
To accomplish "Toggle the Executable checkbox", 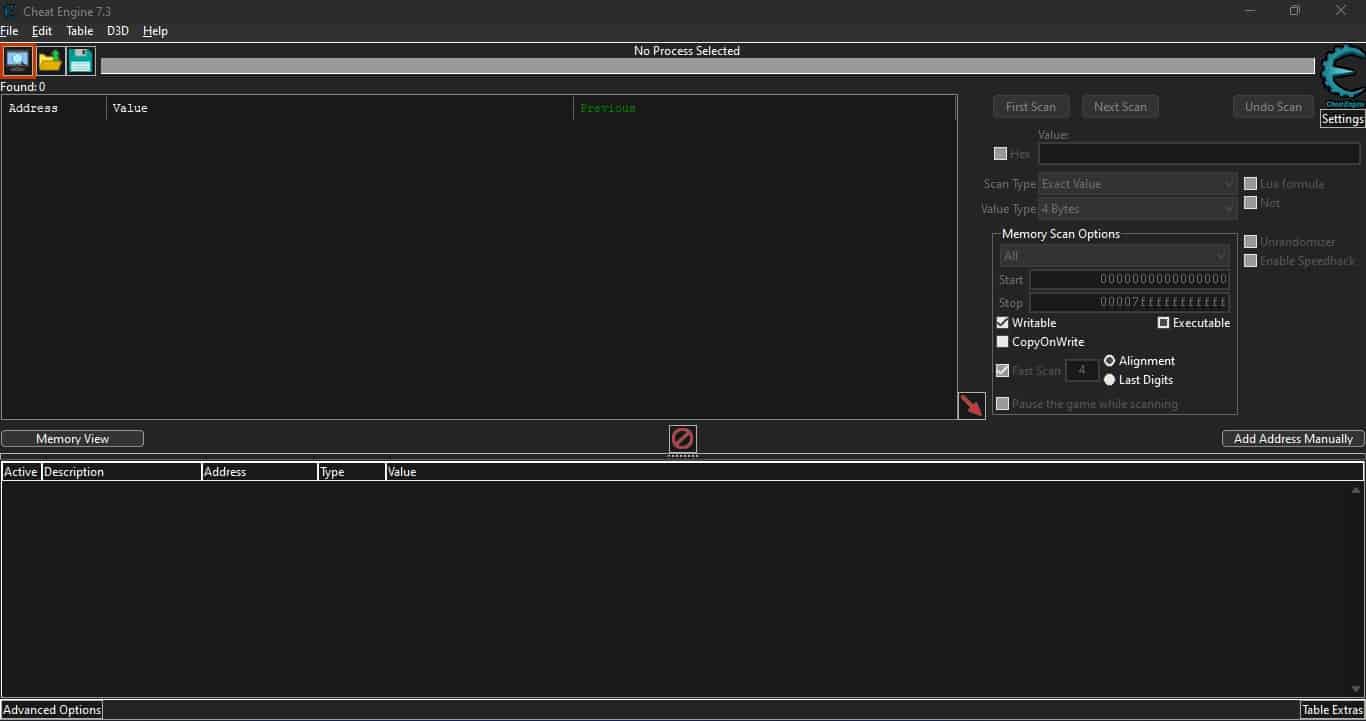I will click(x=1164, y=323).
